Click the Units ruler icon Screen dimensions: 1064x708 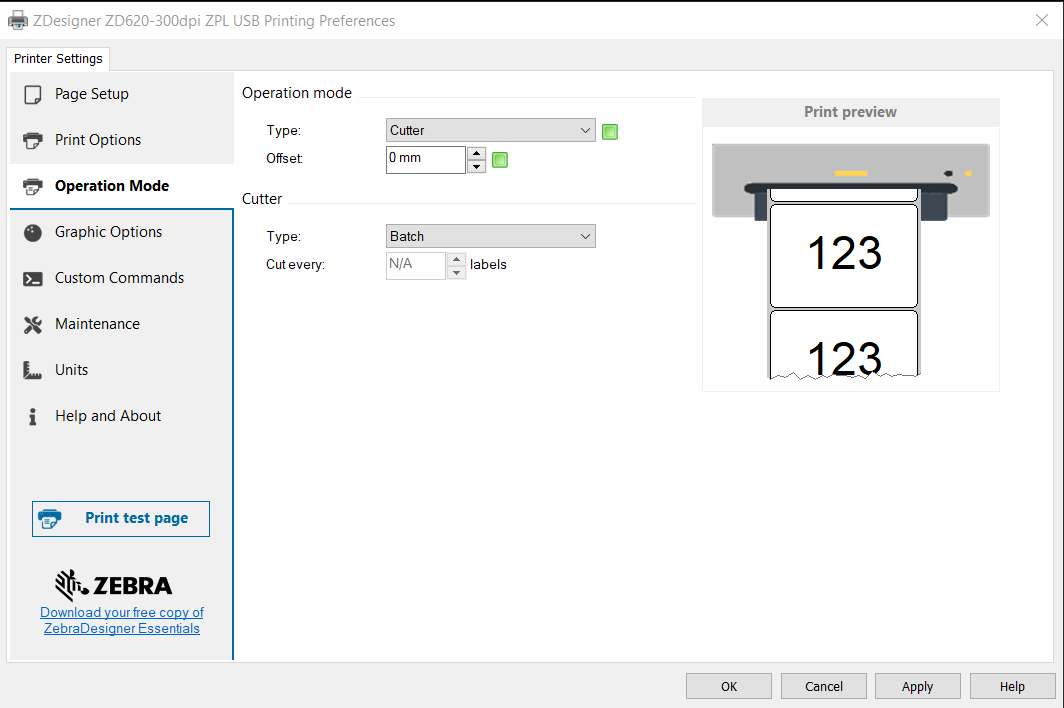[x=33, y=370]
